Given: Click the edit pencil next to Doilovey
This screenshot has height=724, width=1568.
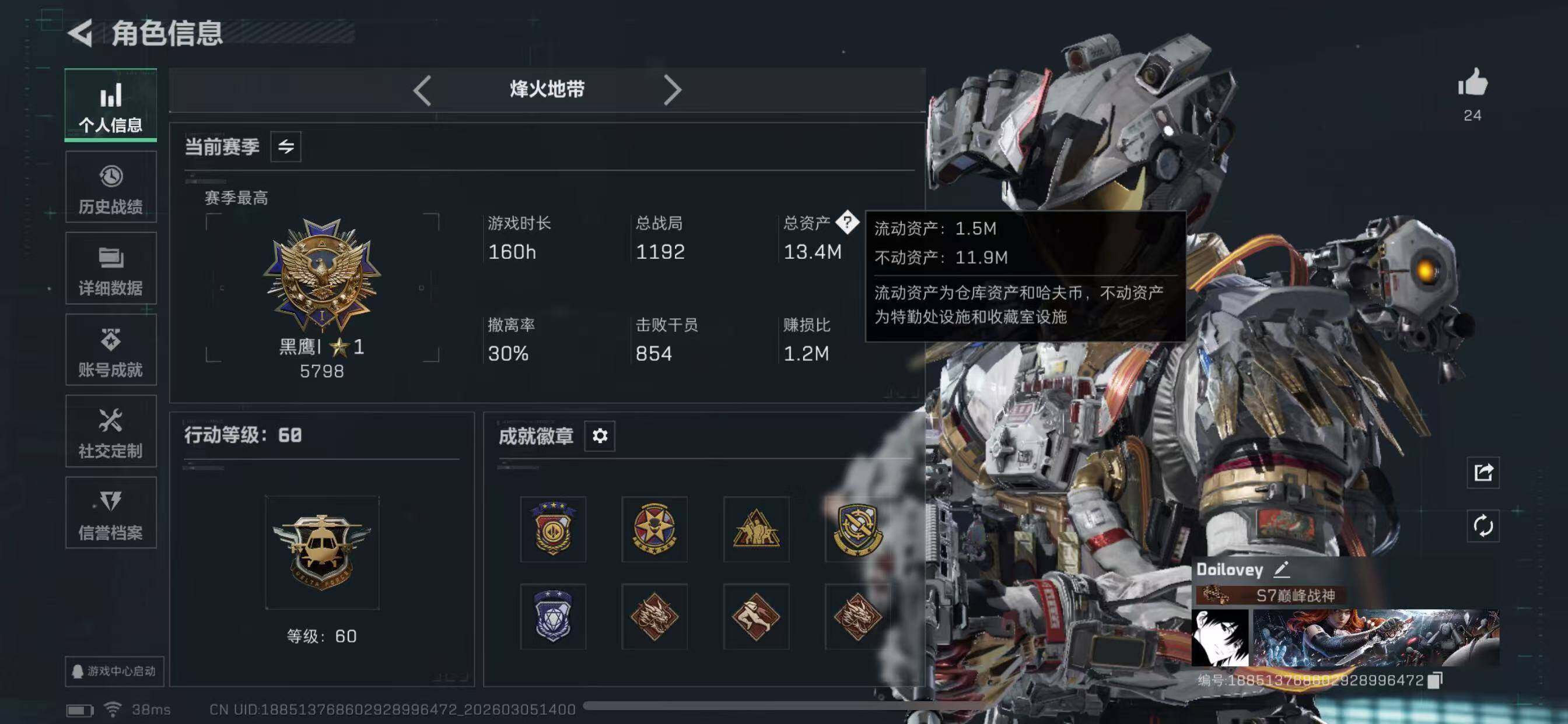Looking at the screenshot, I should coord(1282,570).
